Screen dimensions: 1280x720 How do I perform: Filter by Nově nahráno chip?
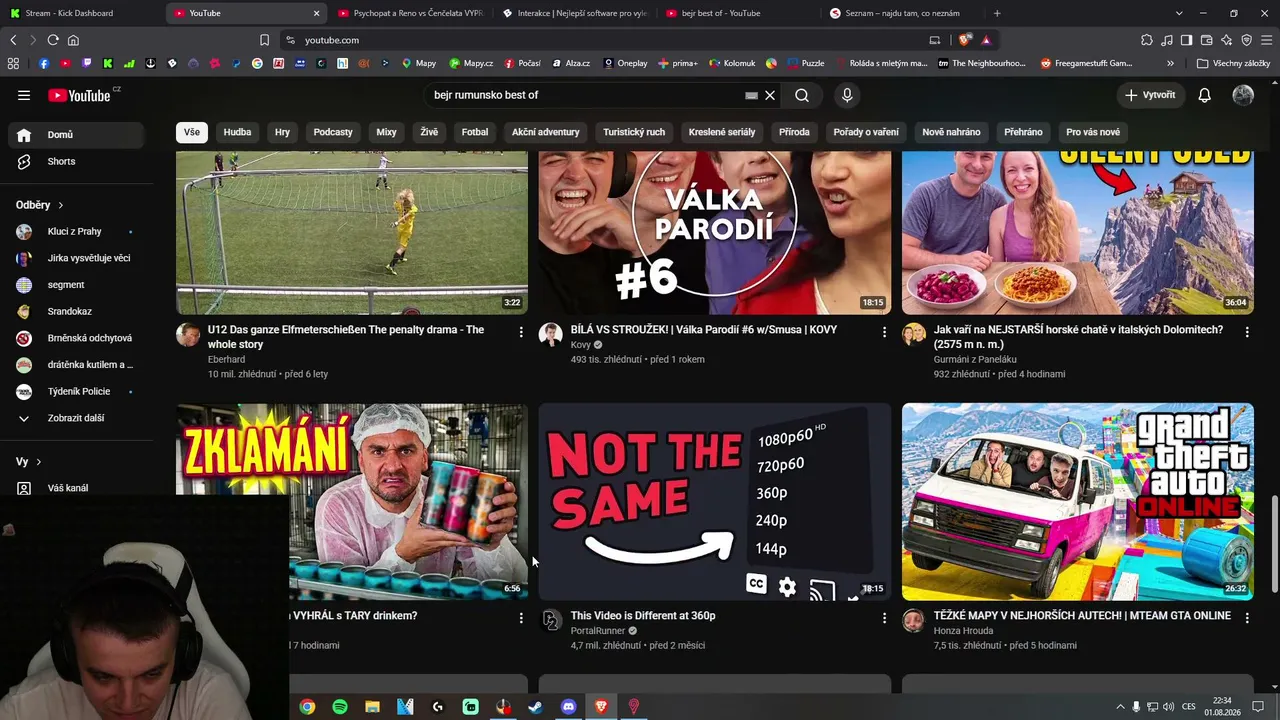pyautogui.click(x=951, y=132)
